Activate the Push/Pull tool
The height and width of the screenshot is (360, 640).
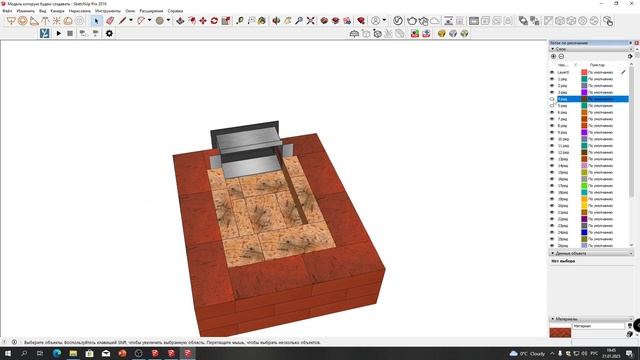coord(180,21)
